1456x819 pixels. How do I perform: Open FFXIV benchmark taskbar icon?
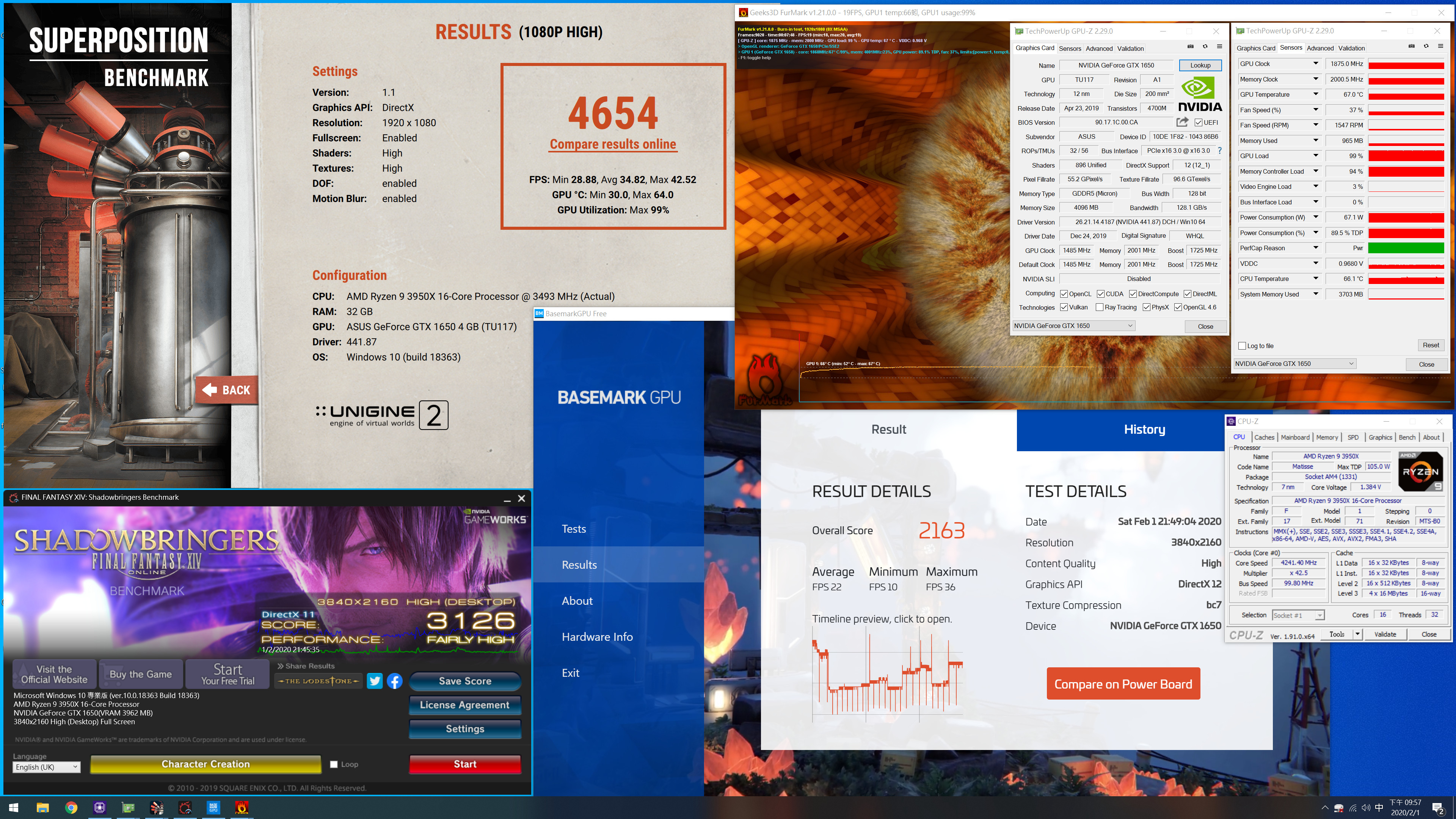pos(185,807)
